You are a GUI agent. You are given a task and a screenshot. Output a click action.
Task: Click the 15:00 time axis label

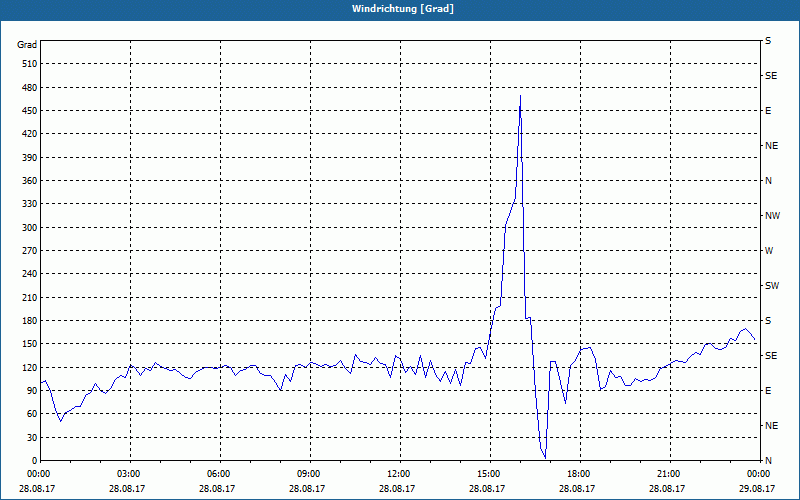coord(490,474)
